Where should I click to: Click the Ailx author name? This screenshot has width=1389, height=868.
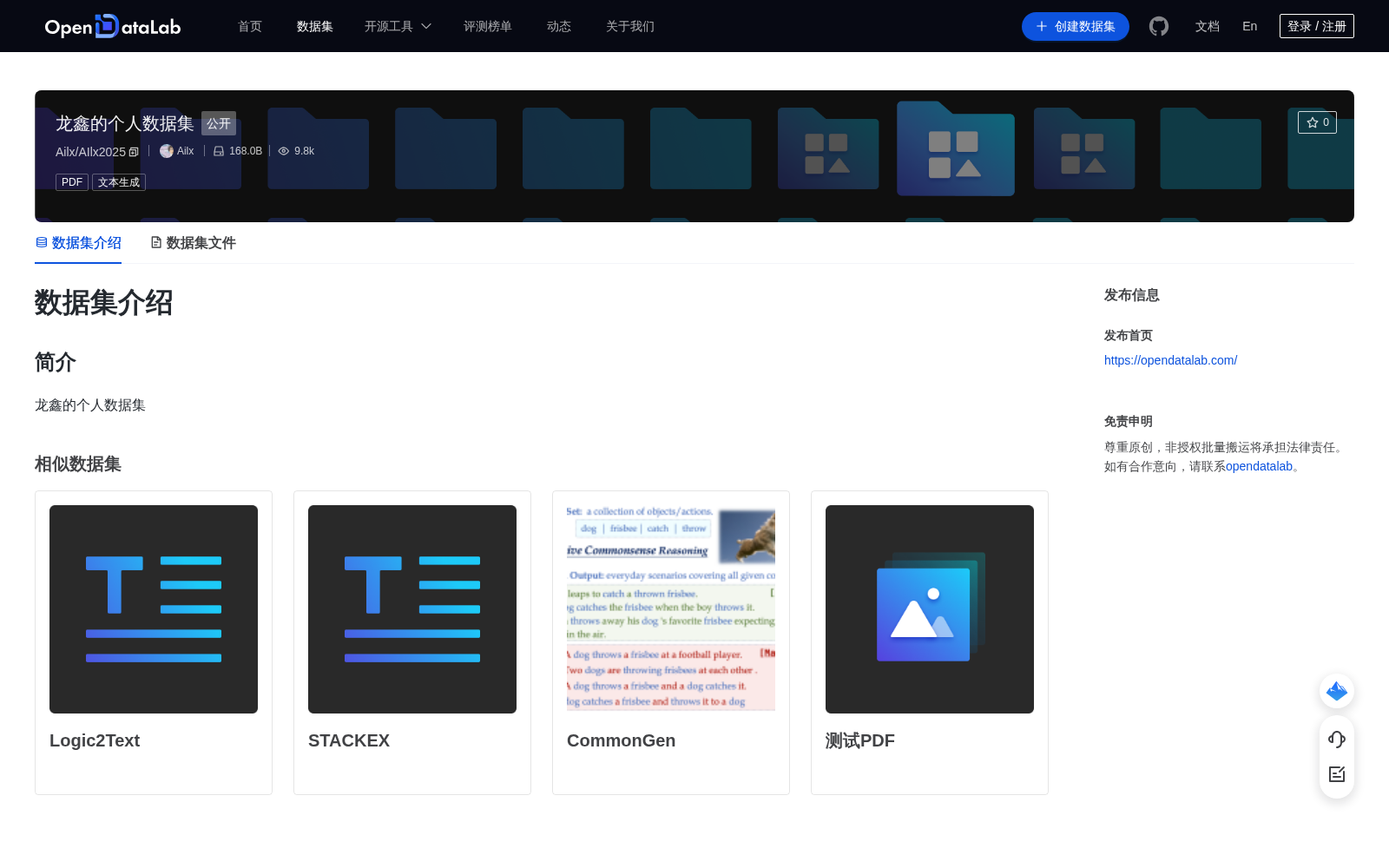pyautogui.click(x=186, y=151)
